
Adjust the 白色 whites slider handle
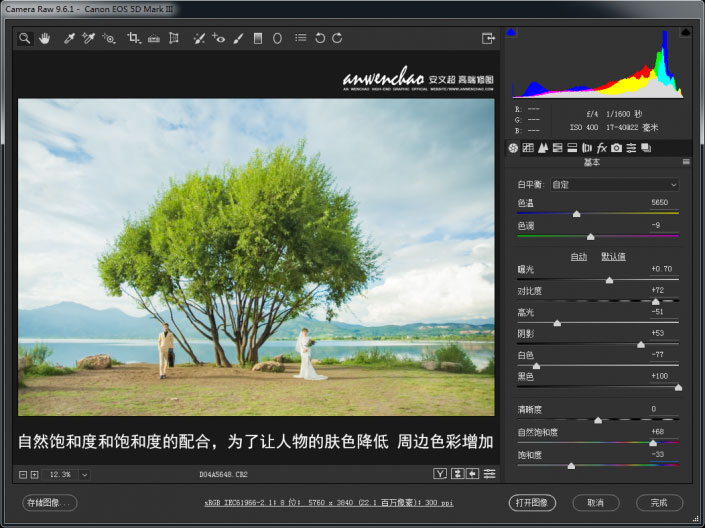[536, 366]
